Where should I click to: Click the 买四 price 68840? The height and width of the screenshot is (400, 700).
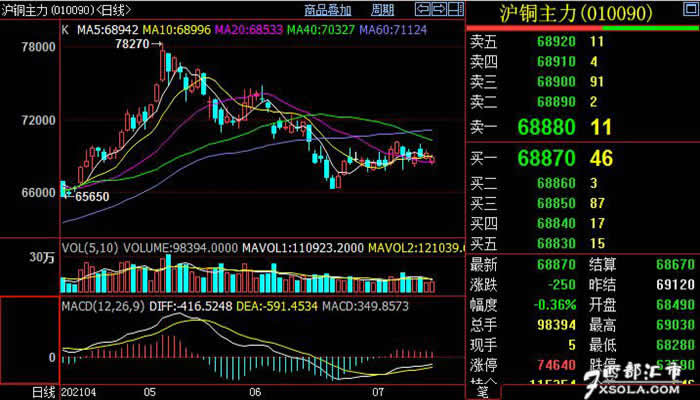[x=556, y=223]
